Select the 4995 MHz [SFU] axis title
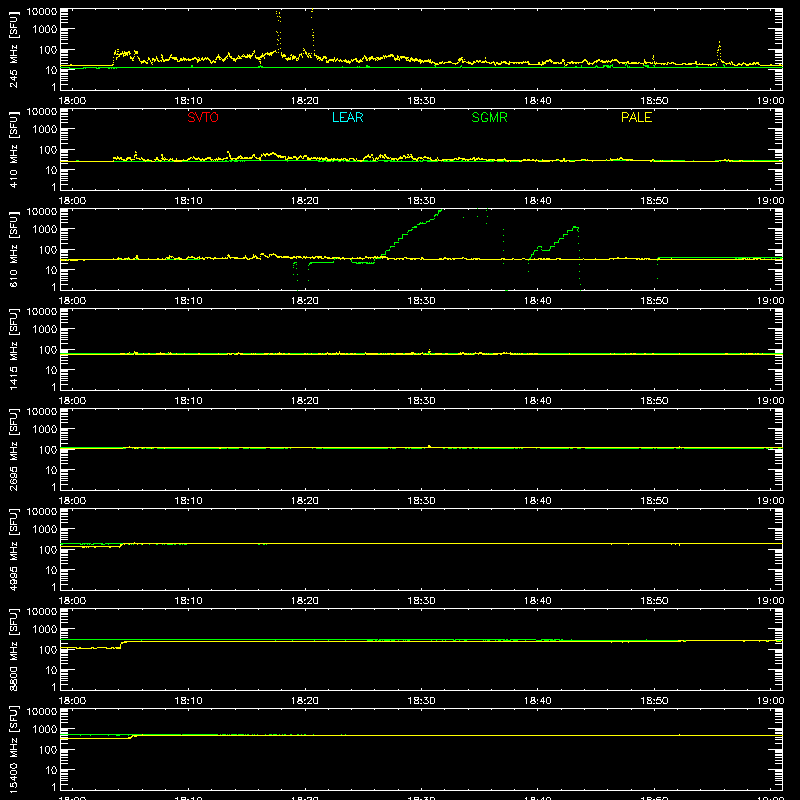 [13, 549]
